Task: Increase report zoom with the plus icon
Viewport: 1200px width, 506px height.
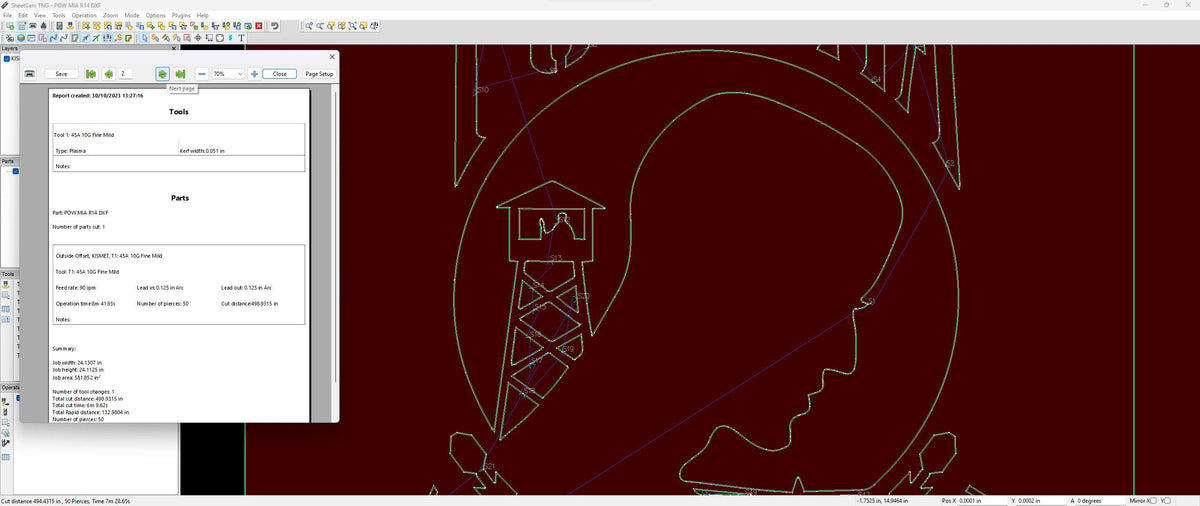Action: pos(254,74)
